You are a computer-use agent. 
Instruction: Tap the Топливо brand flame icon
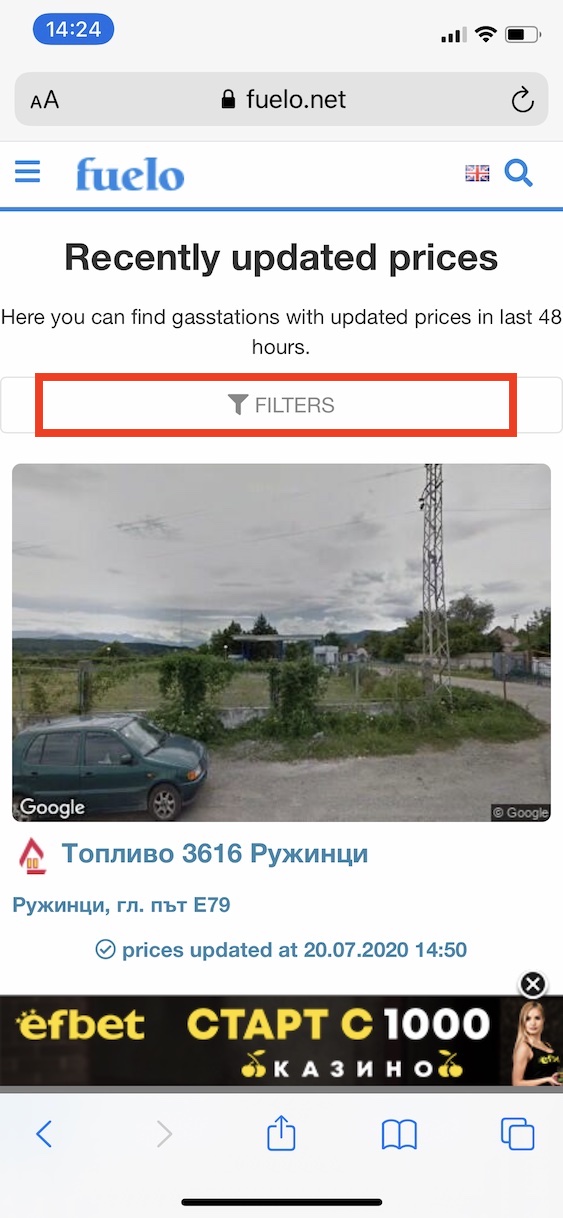[x=33, y=855]
